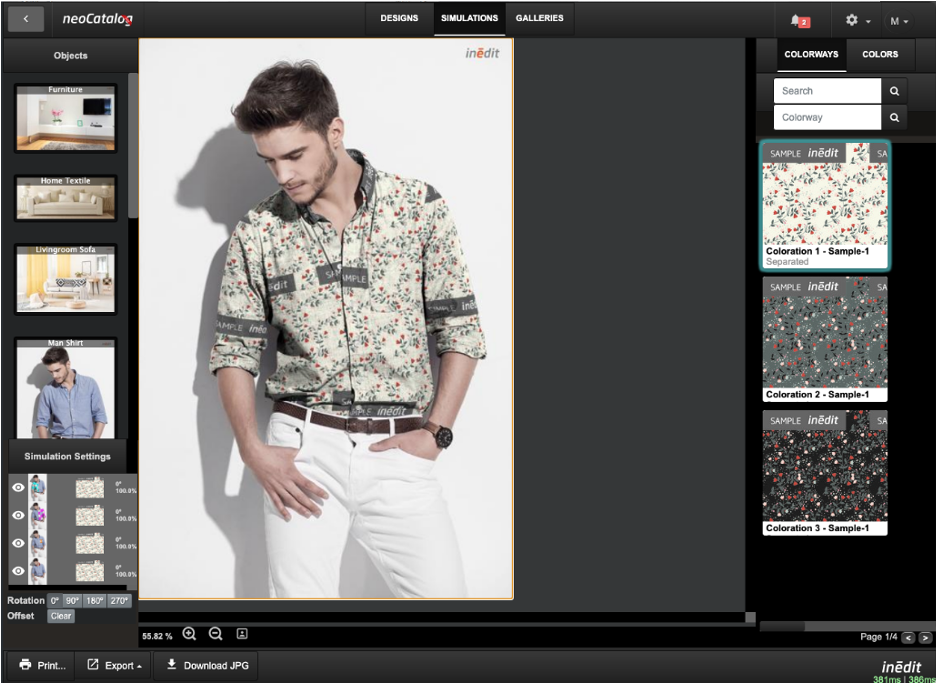Click the Page 1/4 indicator
The image size is (936, 683).
878,637
